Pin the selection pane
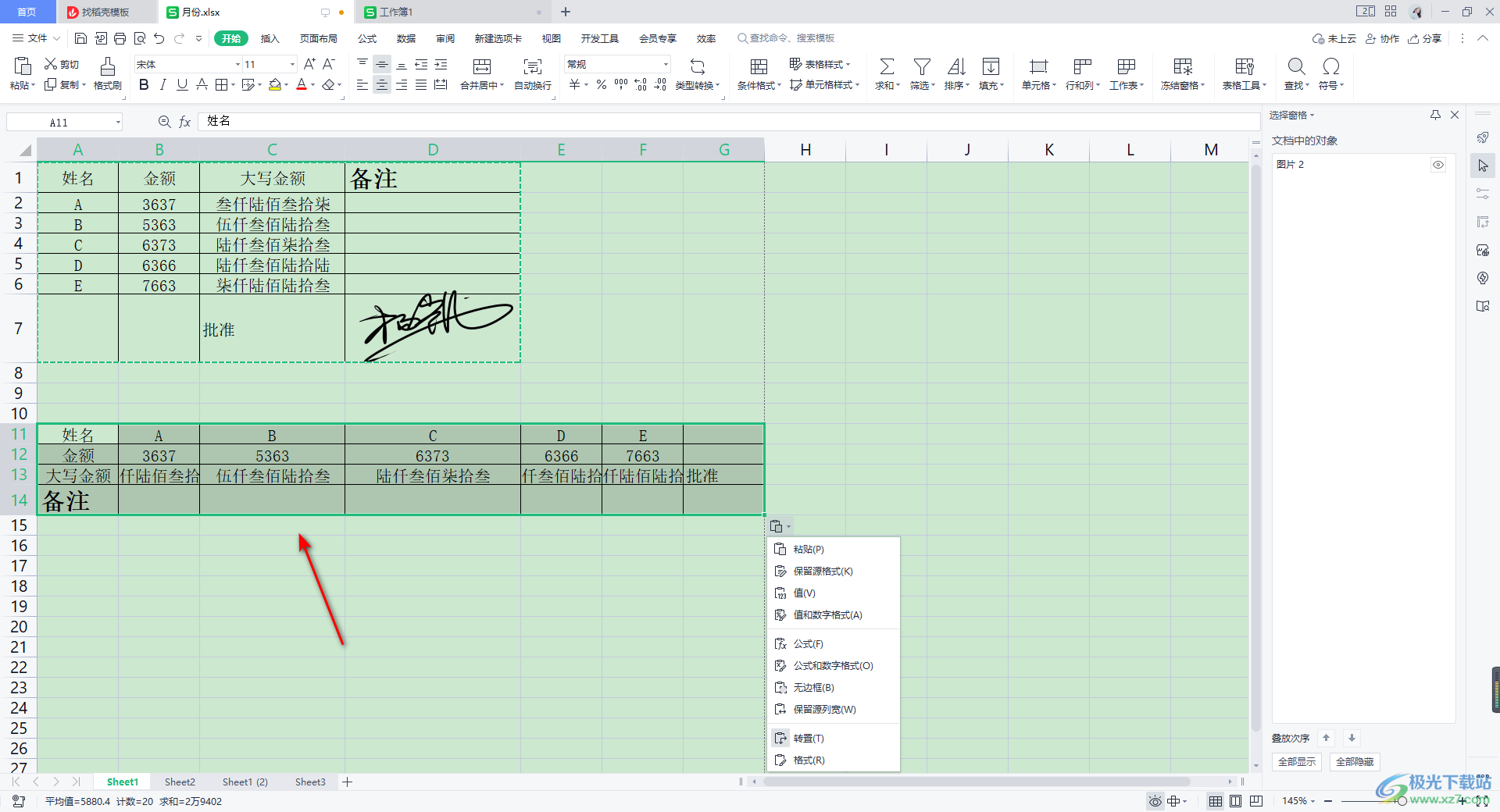 tap(1435, 115)
